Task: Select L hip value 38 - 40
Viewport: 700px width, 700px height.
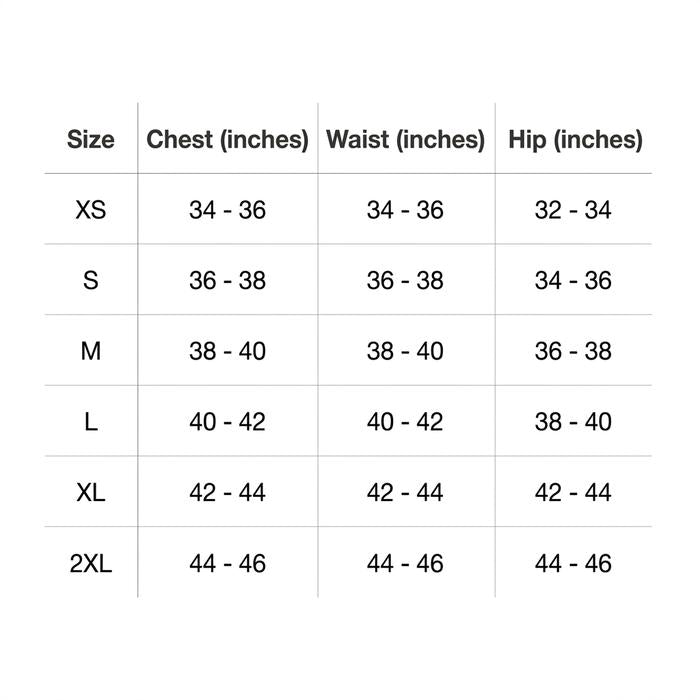Action: (x=573, y=421)
